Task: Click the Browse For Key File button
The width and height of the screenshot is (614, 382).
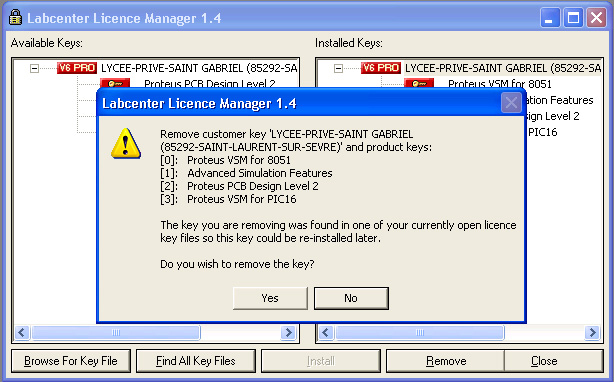Action: [71, 361]
